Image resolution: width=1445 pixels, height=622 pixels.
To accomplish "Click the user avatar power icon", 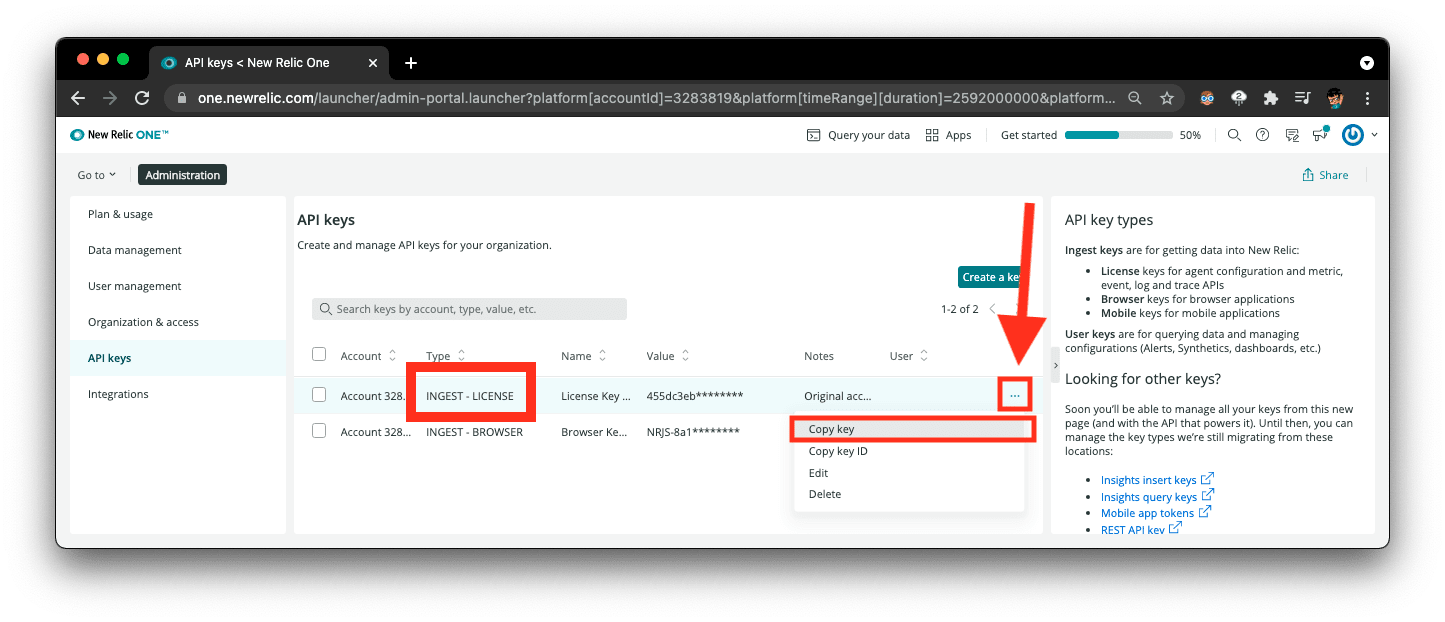I will pos(1353,135).
